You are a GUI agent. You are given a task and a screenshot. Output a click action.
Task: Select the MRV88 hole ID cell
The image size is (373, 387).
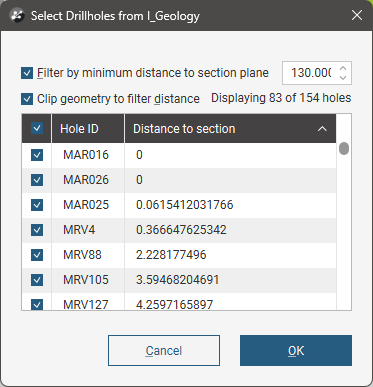click(x=88, y=255)
